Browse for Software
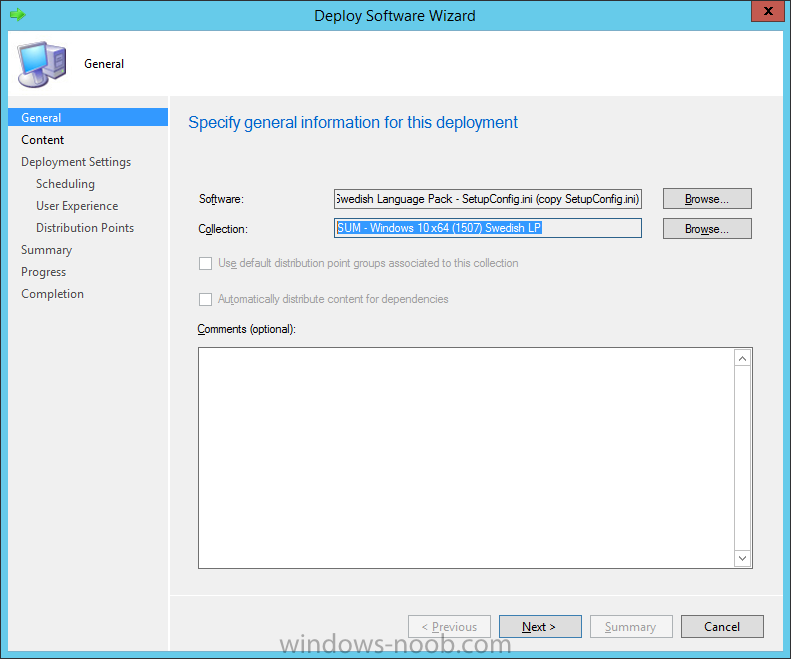The height and width of the screenshot is (659, 791). point(707,199)
